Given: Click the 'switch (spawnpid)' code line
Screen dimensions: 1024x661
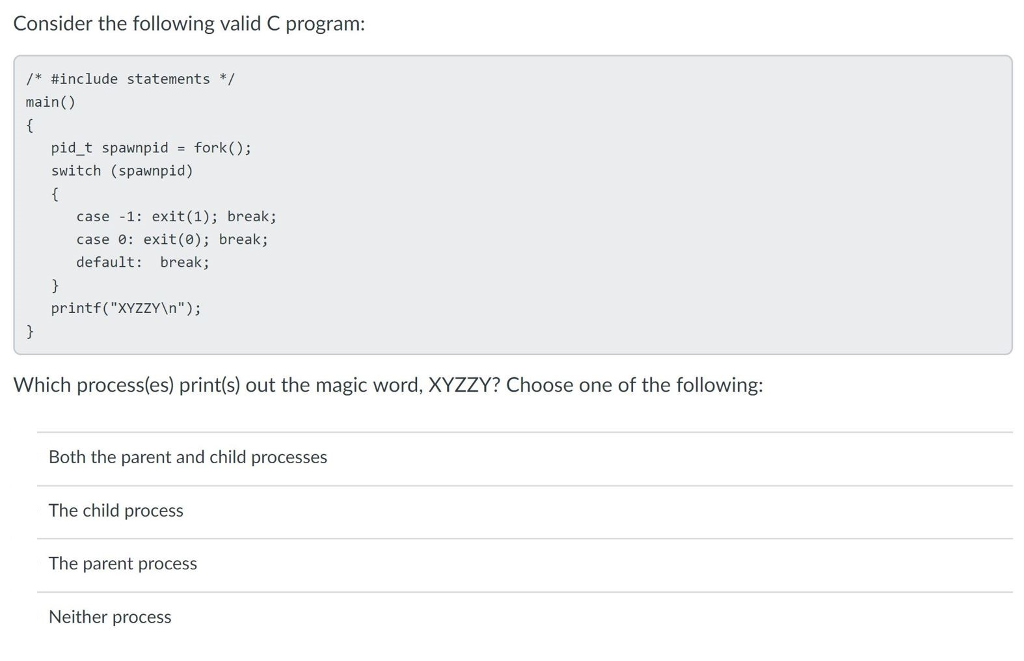Looking at the screenshot, I should tap(122, 171).
